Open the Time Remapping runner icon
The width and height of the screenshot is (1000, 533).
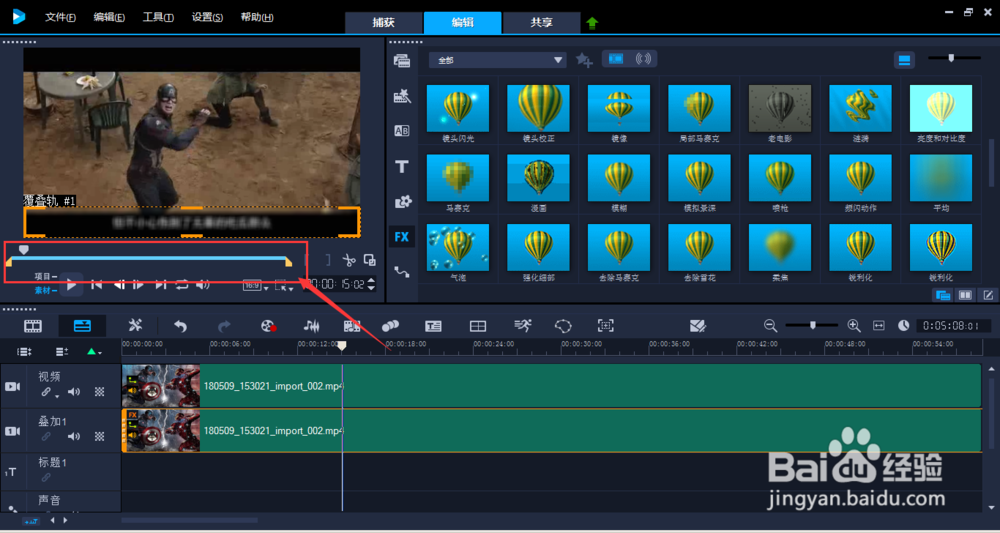(523, 326)
